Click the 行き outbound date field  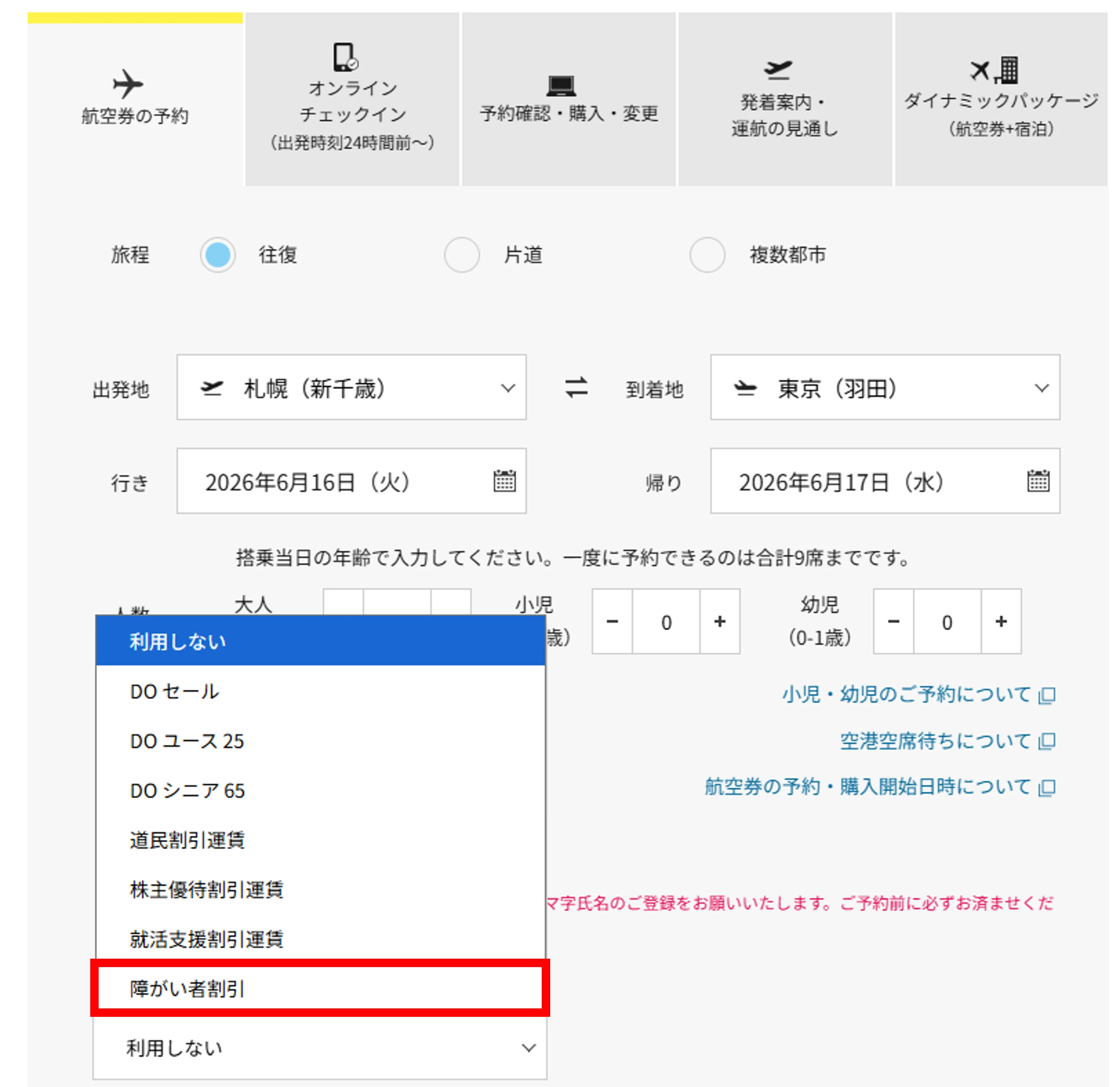point(351,481)
